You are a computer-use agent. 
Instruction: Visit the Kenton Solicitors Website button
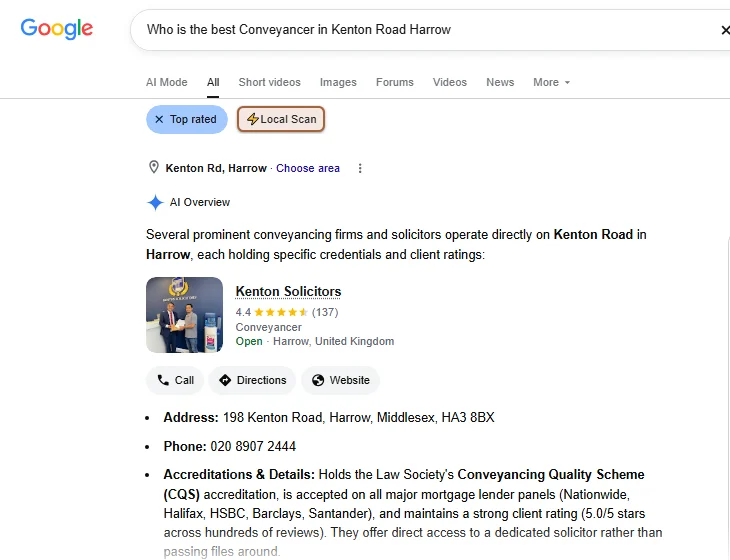click(x=341, y=380)
